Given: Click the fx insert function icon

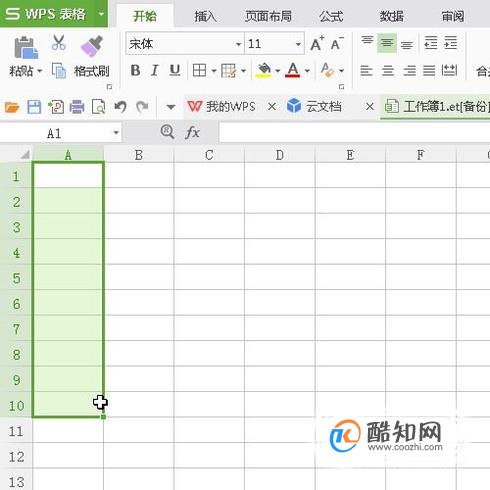Looking at the screenshot, I should click(192, 133).
